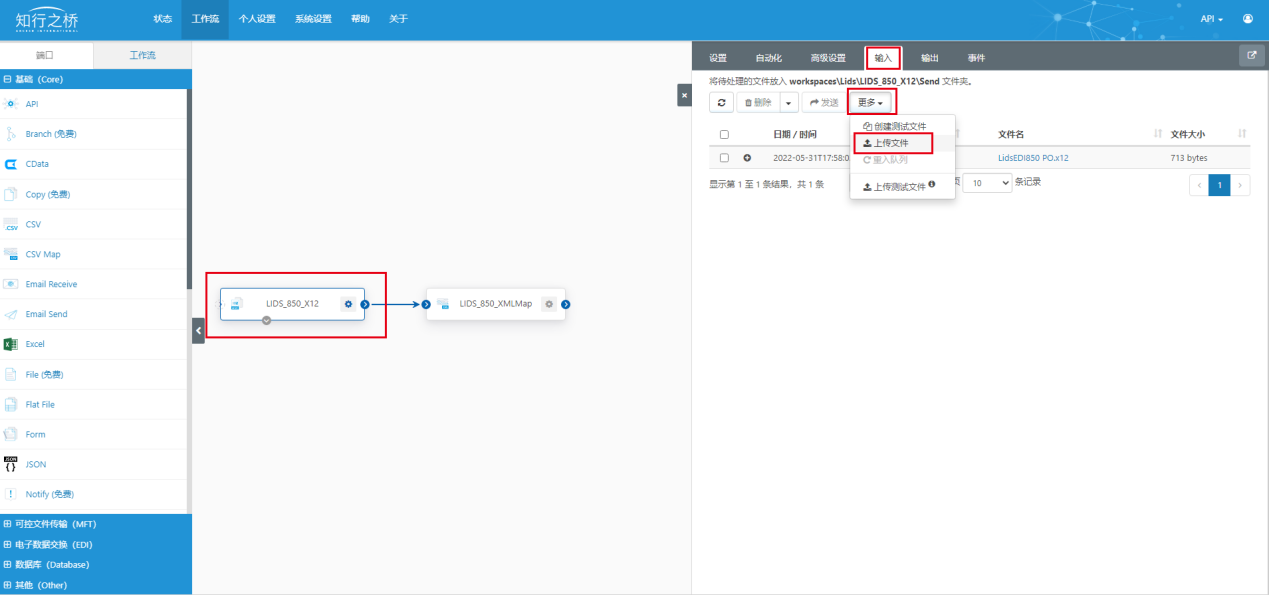Expand the 电子数据交换 (EDI) category
Screen dimensions: 1269x595
[x=51, y=544]
